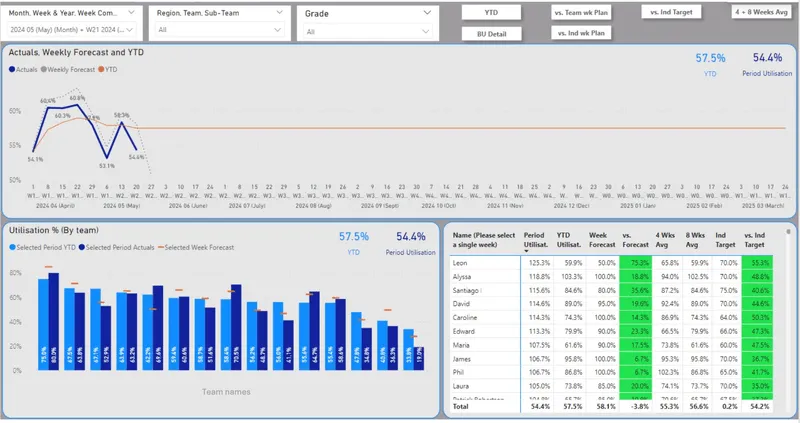The height and width of the screenshot is (423, 800).
Task: Click the BU Detail button
Action: click(491, 34)
